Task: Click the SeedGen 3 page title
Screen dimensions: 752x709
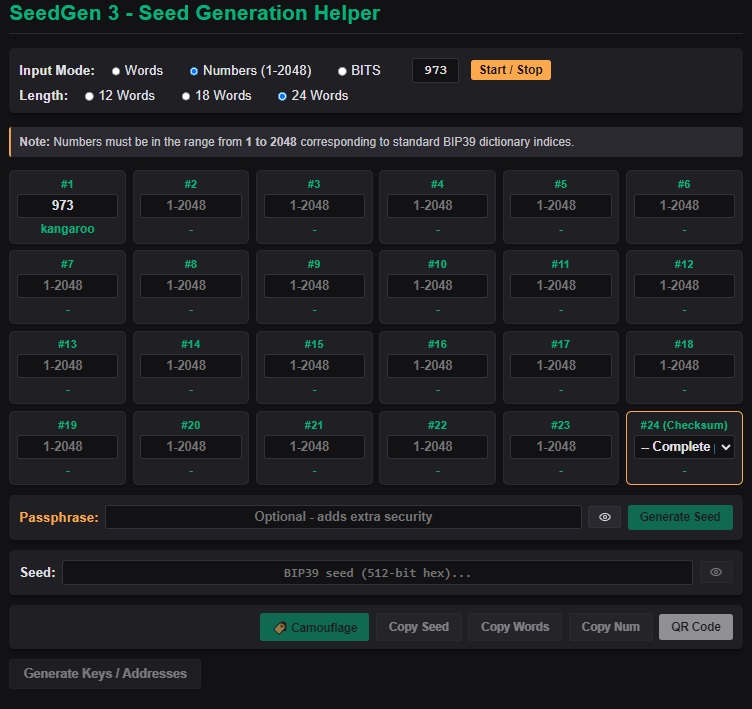Action: pyautogui.click(x=195, y=13)
